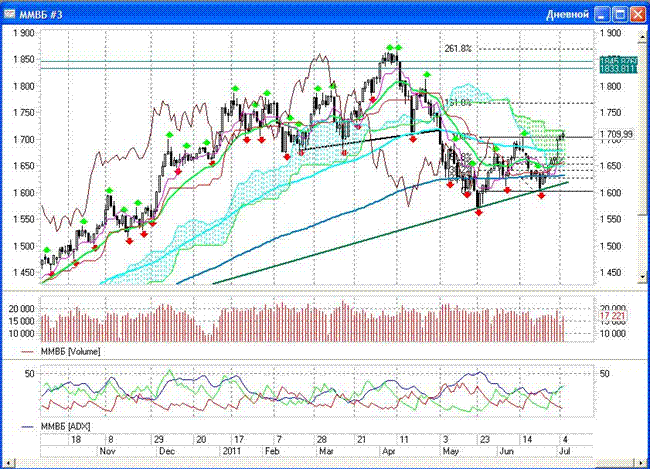Image resolution: width=650 pixels, height=469 pixels.
Task: Click the 15 000 volume axis label
Action: 22,321
